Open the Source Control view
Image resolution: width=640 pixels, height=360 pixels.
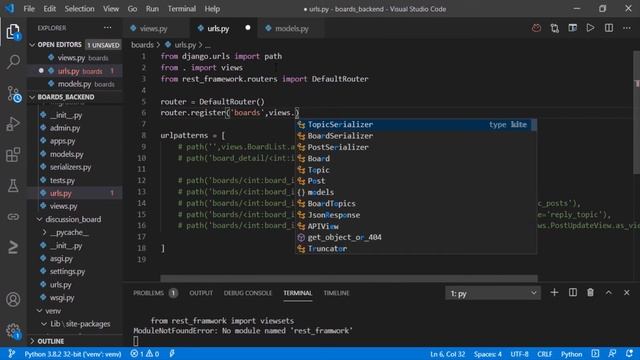tap(13, 94)
